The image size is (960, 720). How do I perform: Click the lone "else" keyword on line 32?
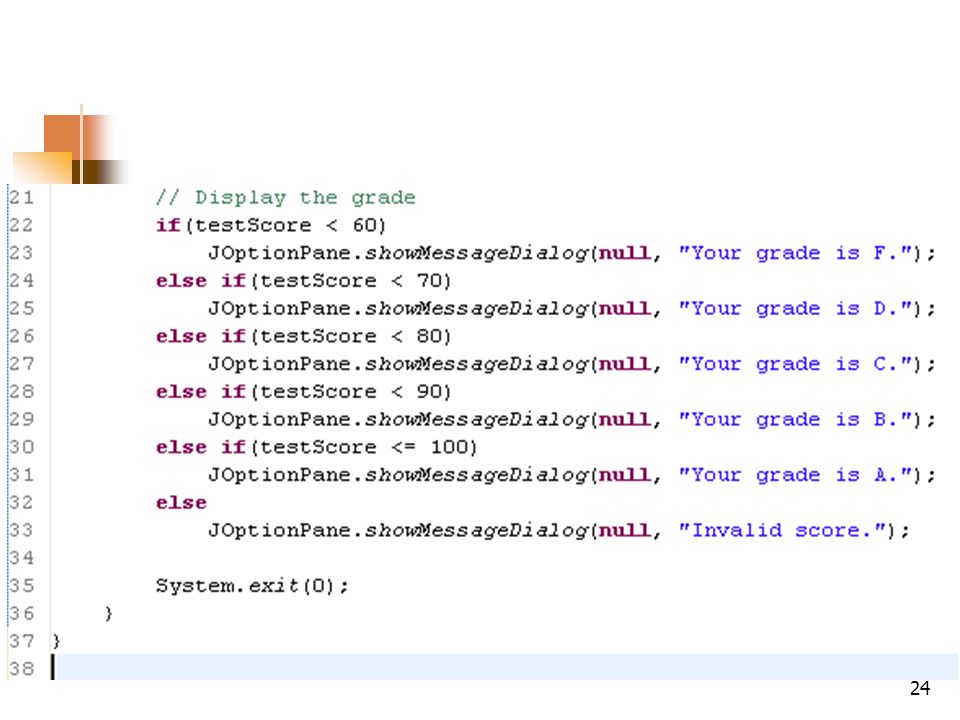(x=181, y=503)
